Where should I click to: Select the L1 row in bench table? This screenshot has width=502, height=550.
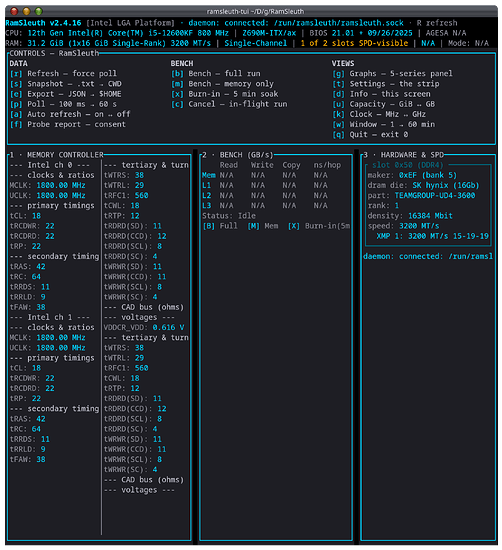coord(265,186)
